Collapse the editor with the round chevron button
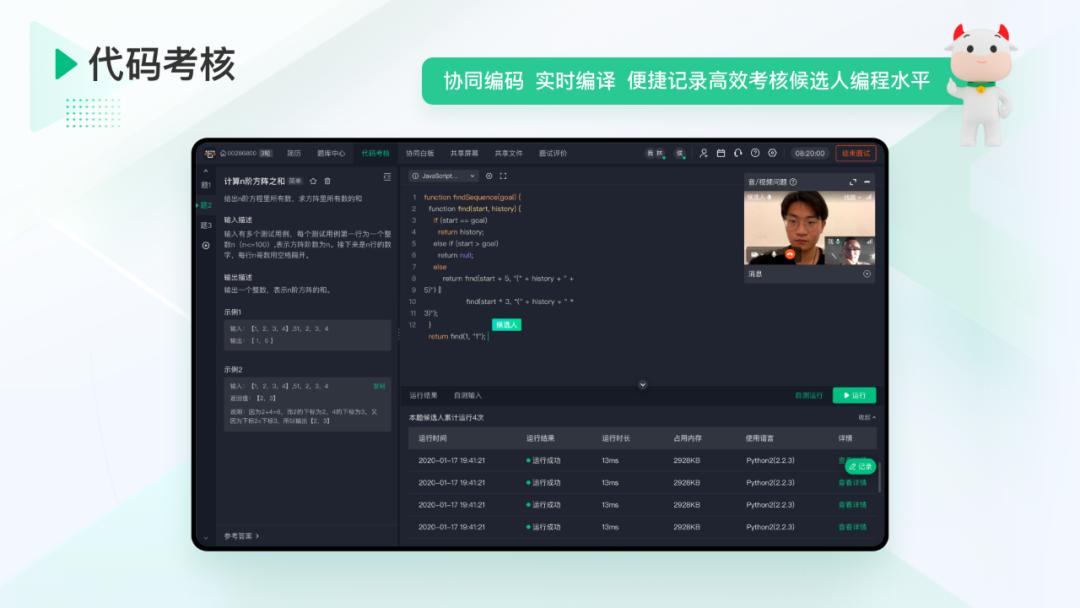 [643, 385]
